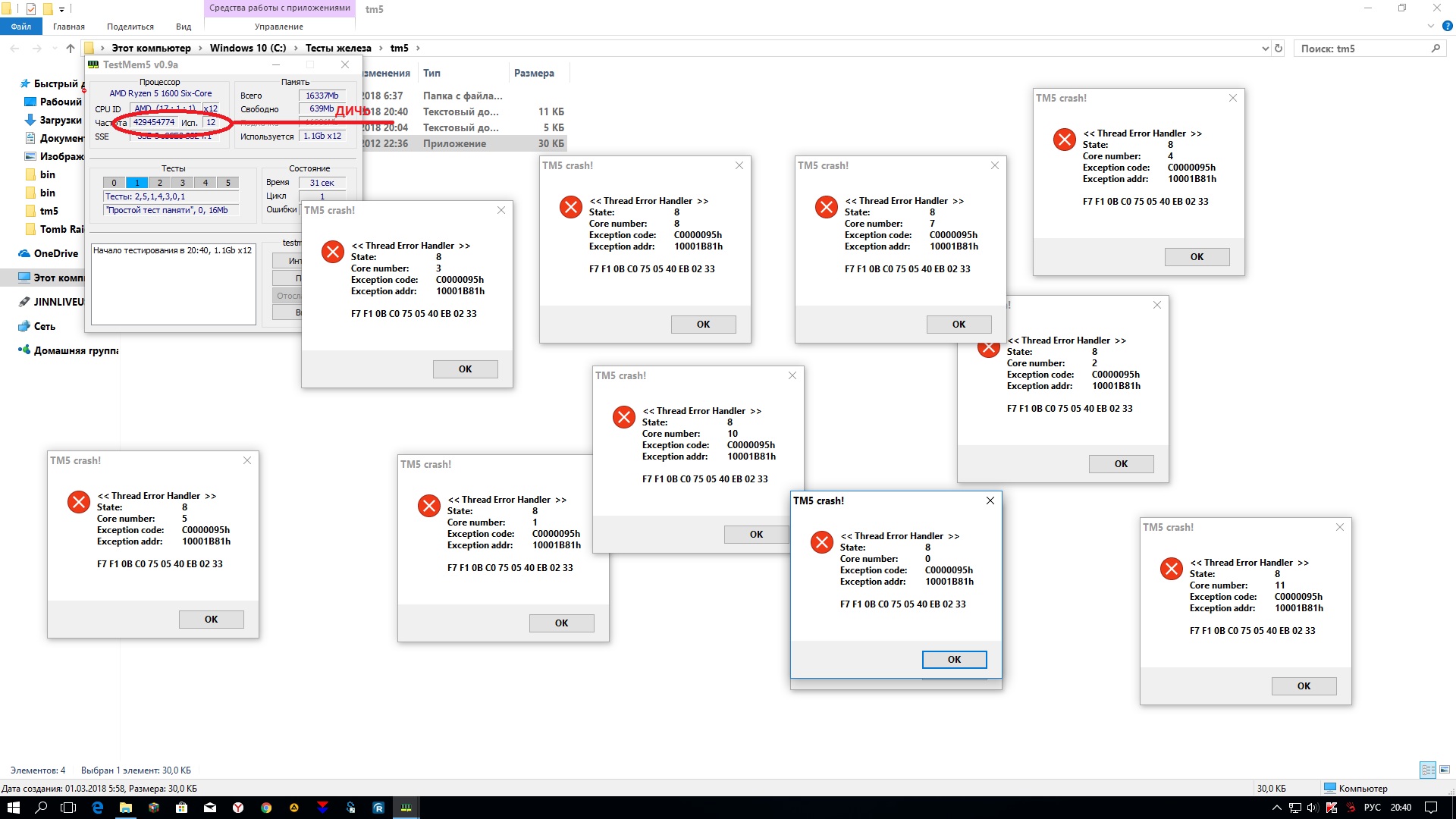Expand breadcrumb arrow after tm5
Viewport: 1456px width, 819px height.
click(x=418, y=49)
